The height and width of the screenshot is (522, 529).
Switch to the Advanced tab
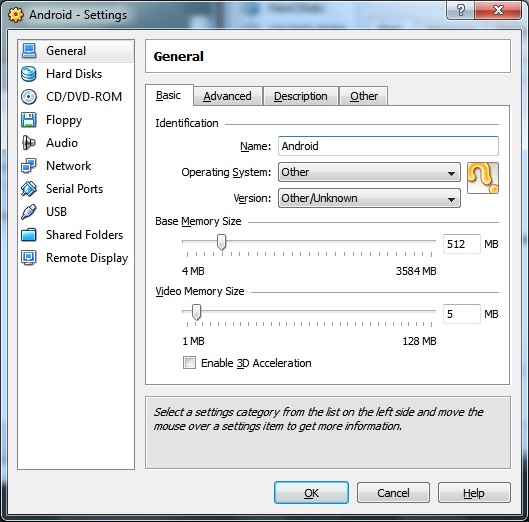coord(228,96)
